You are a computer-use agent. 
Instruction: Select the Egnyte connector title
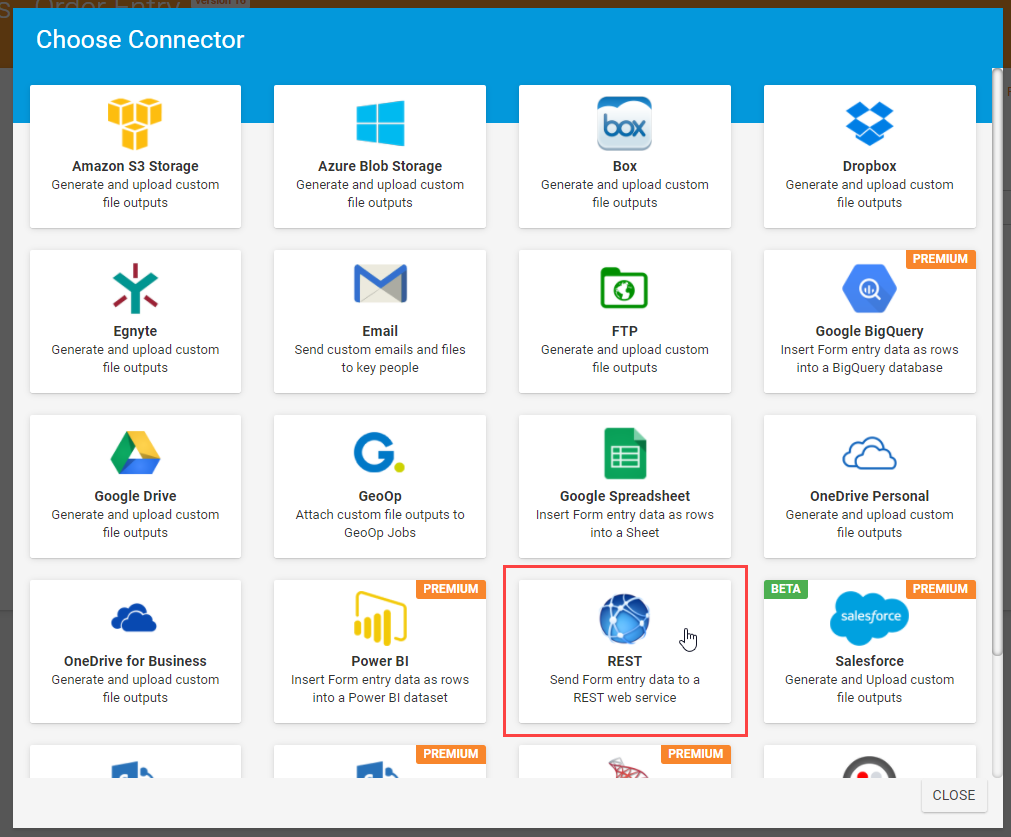(x=135, y=331)
